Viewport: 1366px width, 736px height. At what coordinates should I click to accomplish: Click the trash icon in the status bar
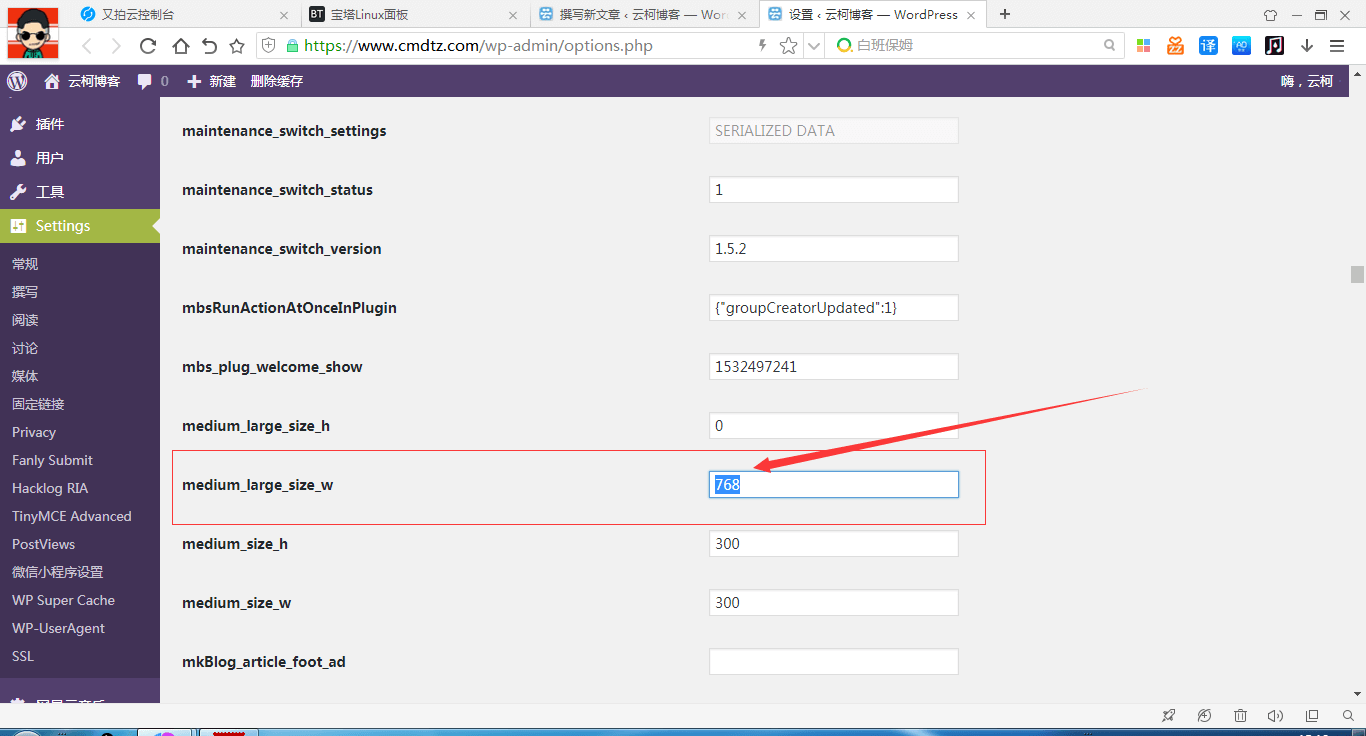[1240, 715]
